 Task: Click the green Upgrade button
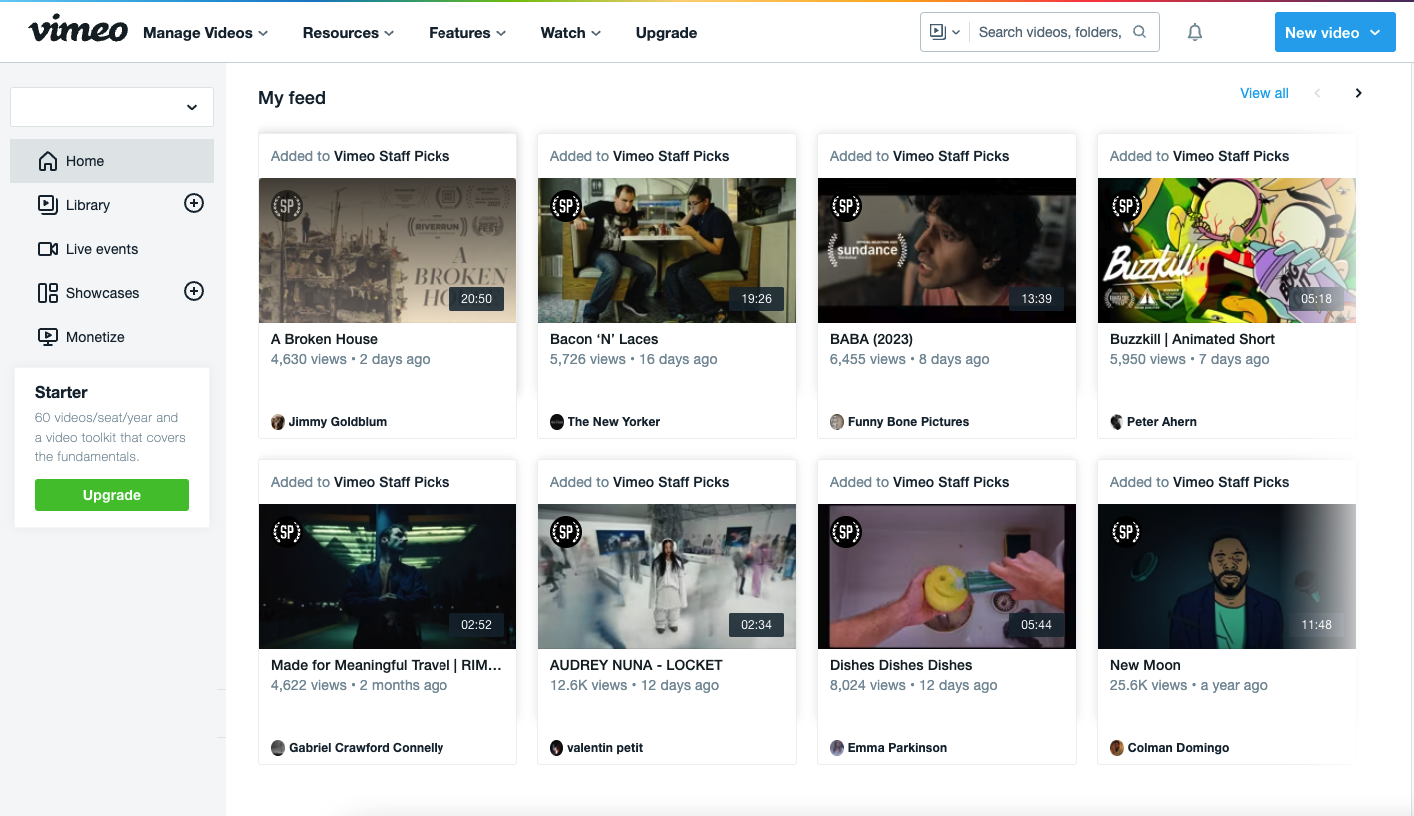click(x=112, y=495)
